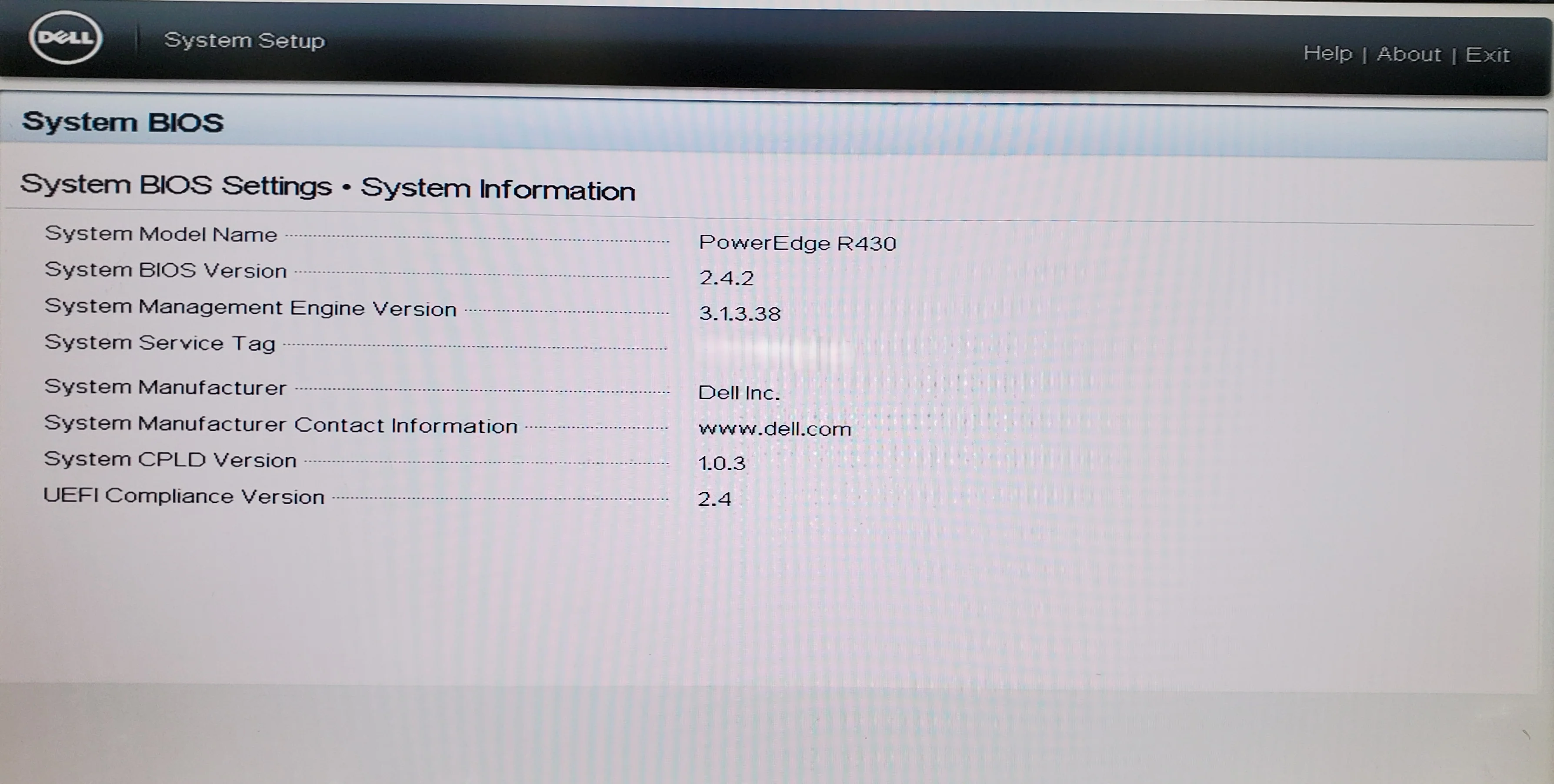Select the System Service Tag label
This screenshot has height=784, width=1554.
[160, 343]
